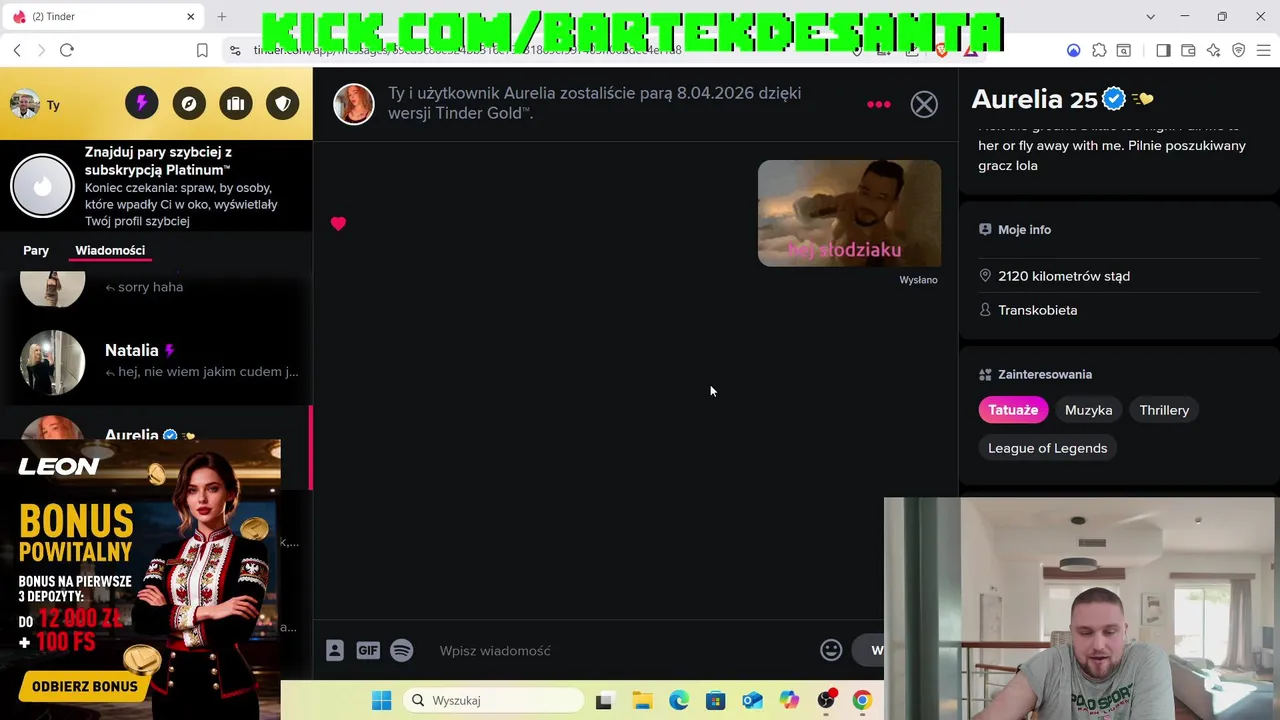The image size is (1280, 720).
Task: Open the VPN shield icon in toolbar
Action: click(x=1238, y=50)
